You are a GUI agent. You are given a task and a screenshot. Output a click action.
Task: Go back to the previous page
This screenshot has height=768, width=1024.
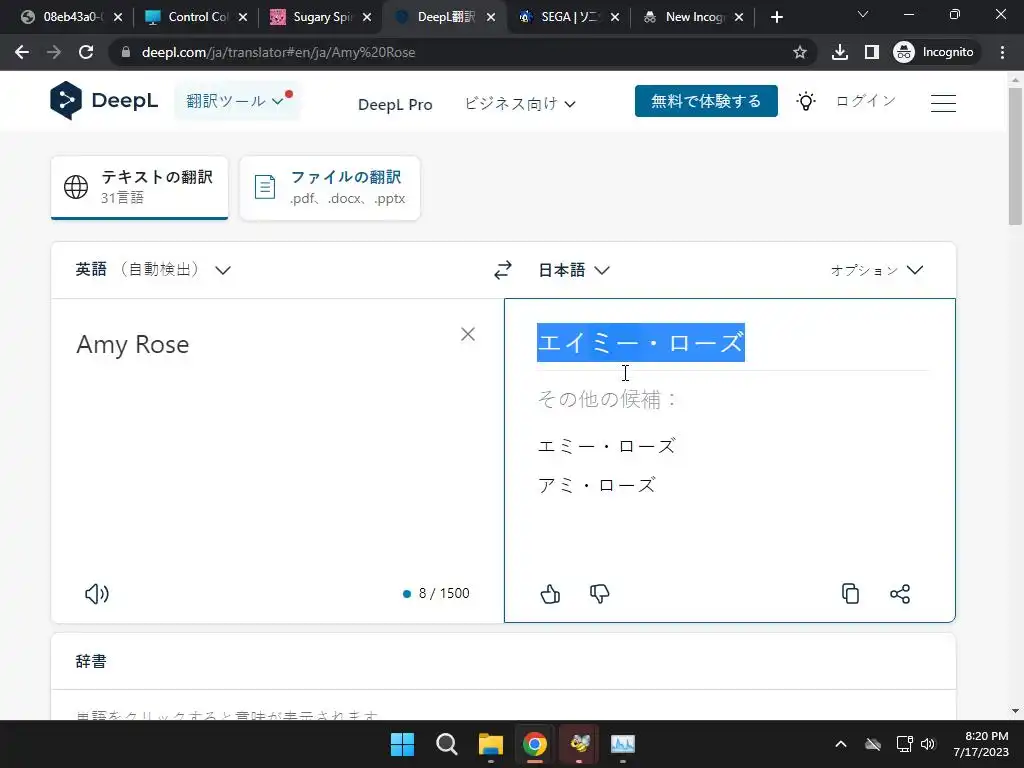(22, 52)
